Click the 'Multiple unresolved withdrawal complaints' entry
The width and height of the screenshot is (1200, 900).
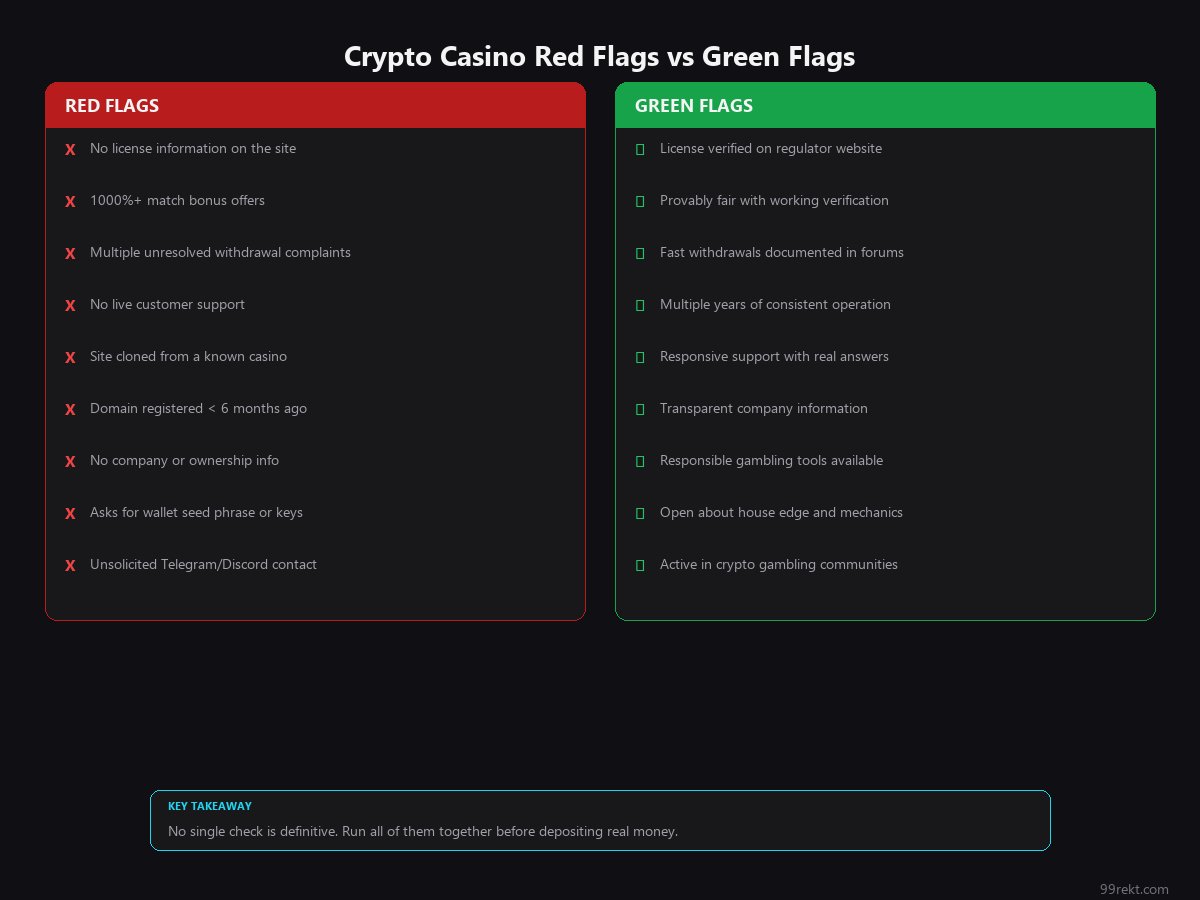point(220,253)
